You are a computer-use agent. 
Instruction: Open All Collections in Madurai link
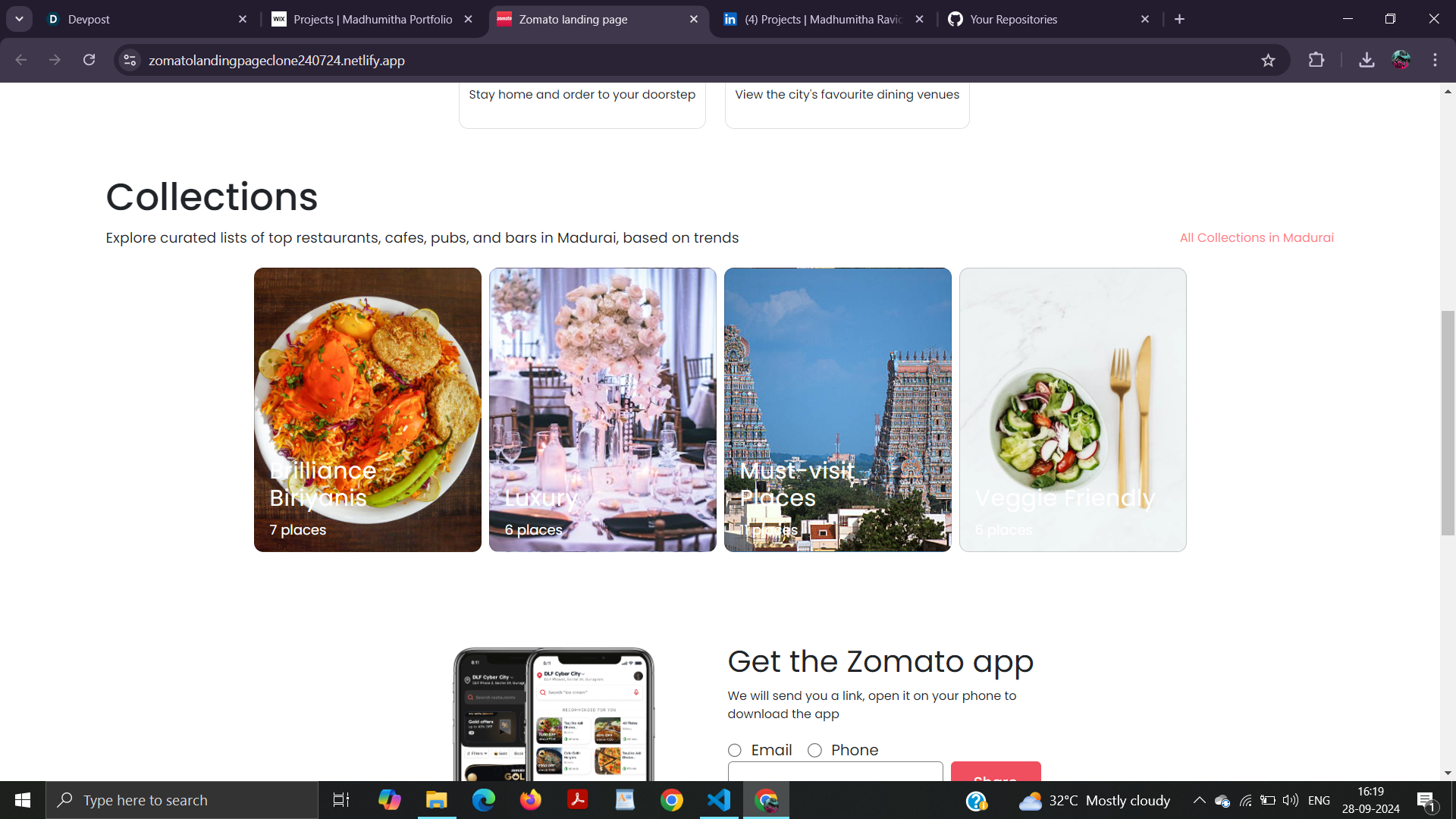click(1256, 237)
